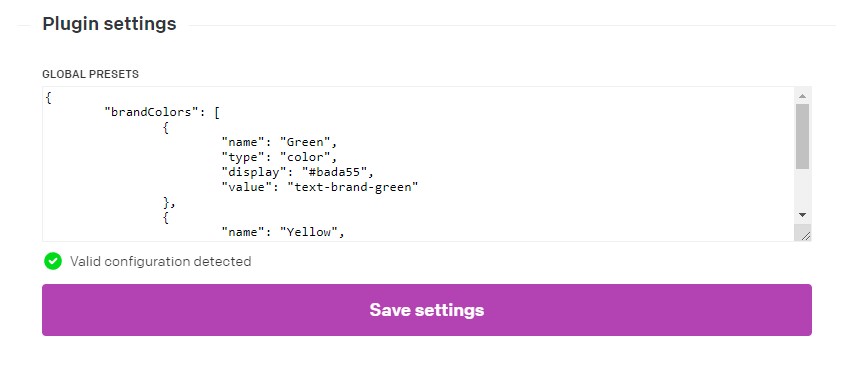Click the scrollbar down arrow in textarea
This screenshot has height=368, width=860.
(x=802, y=215)
